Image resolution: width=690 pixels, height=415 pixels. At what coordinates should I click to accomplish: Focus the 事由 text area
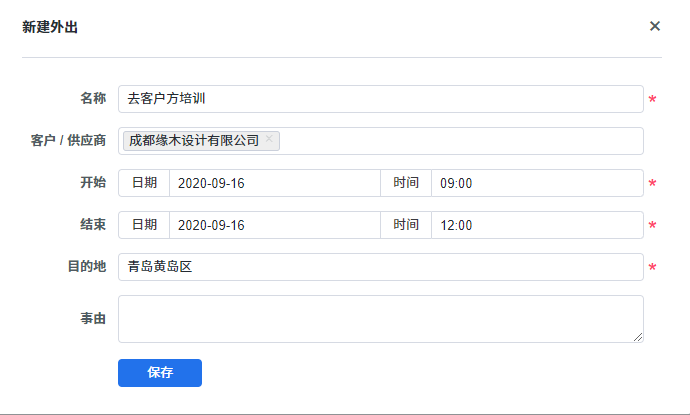380,319
